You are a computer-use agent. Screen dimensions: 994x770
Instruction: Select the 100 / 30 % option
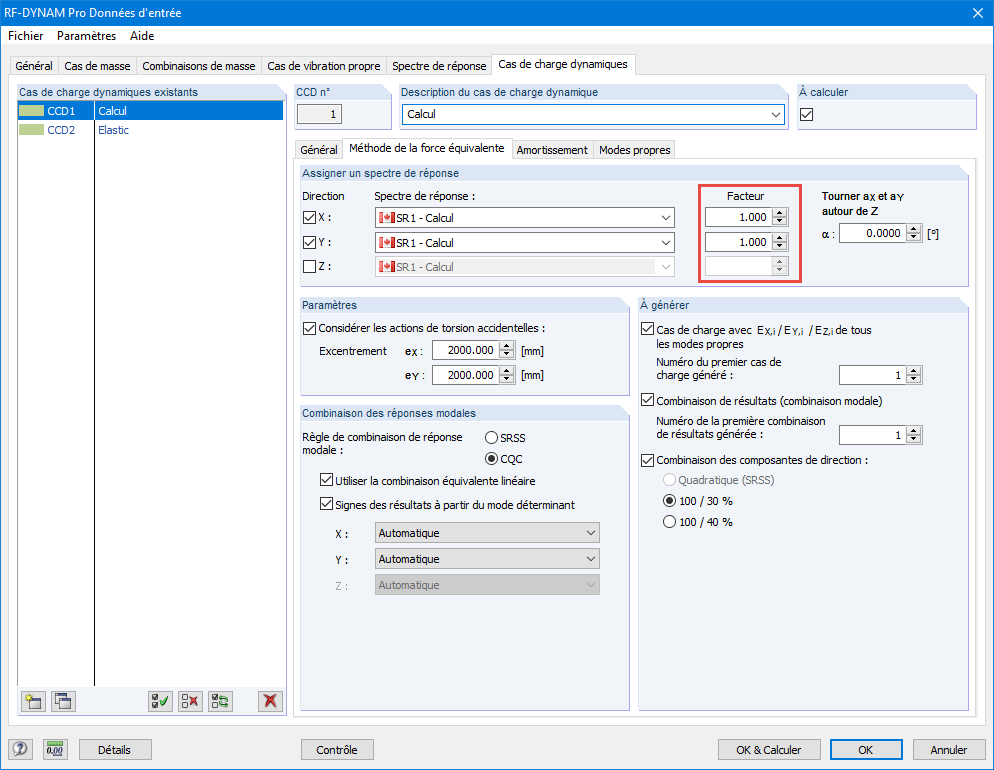point(669,501)
